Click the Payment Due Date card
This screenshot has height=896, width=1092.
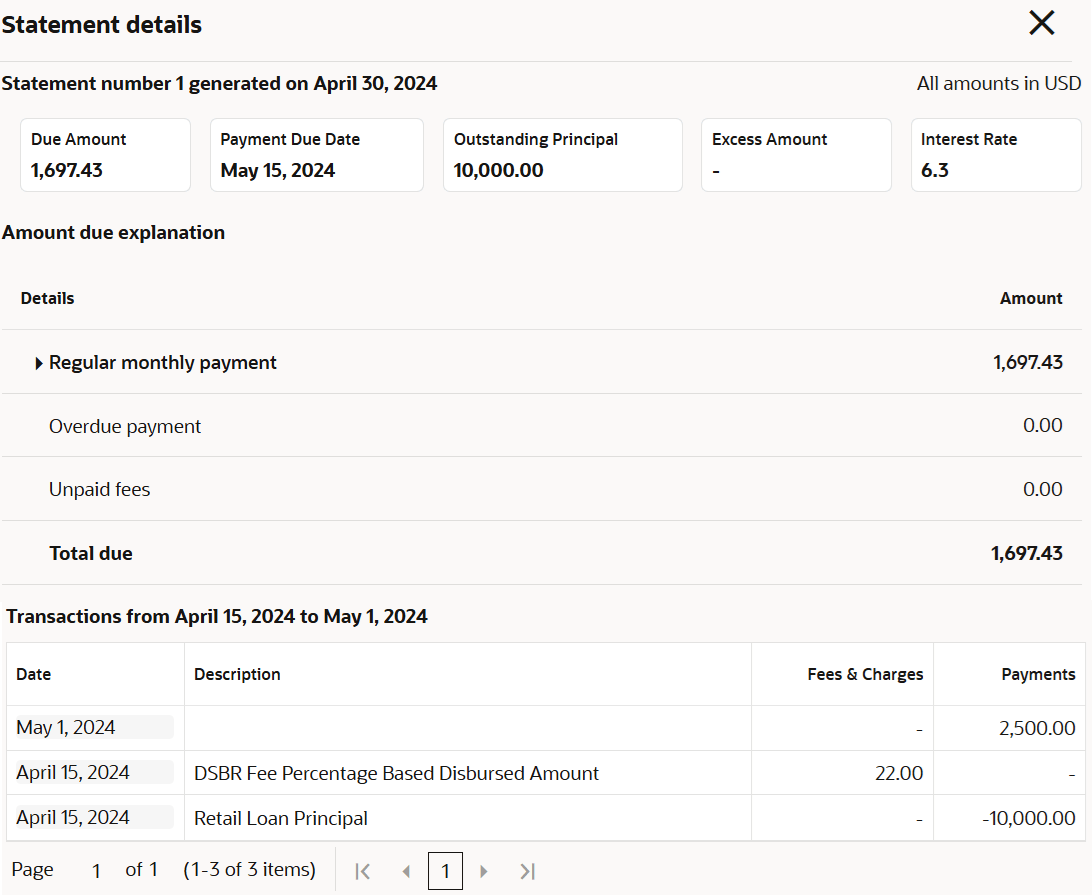[x=316, y=155]
